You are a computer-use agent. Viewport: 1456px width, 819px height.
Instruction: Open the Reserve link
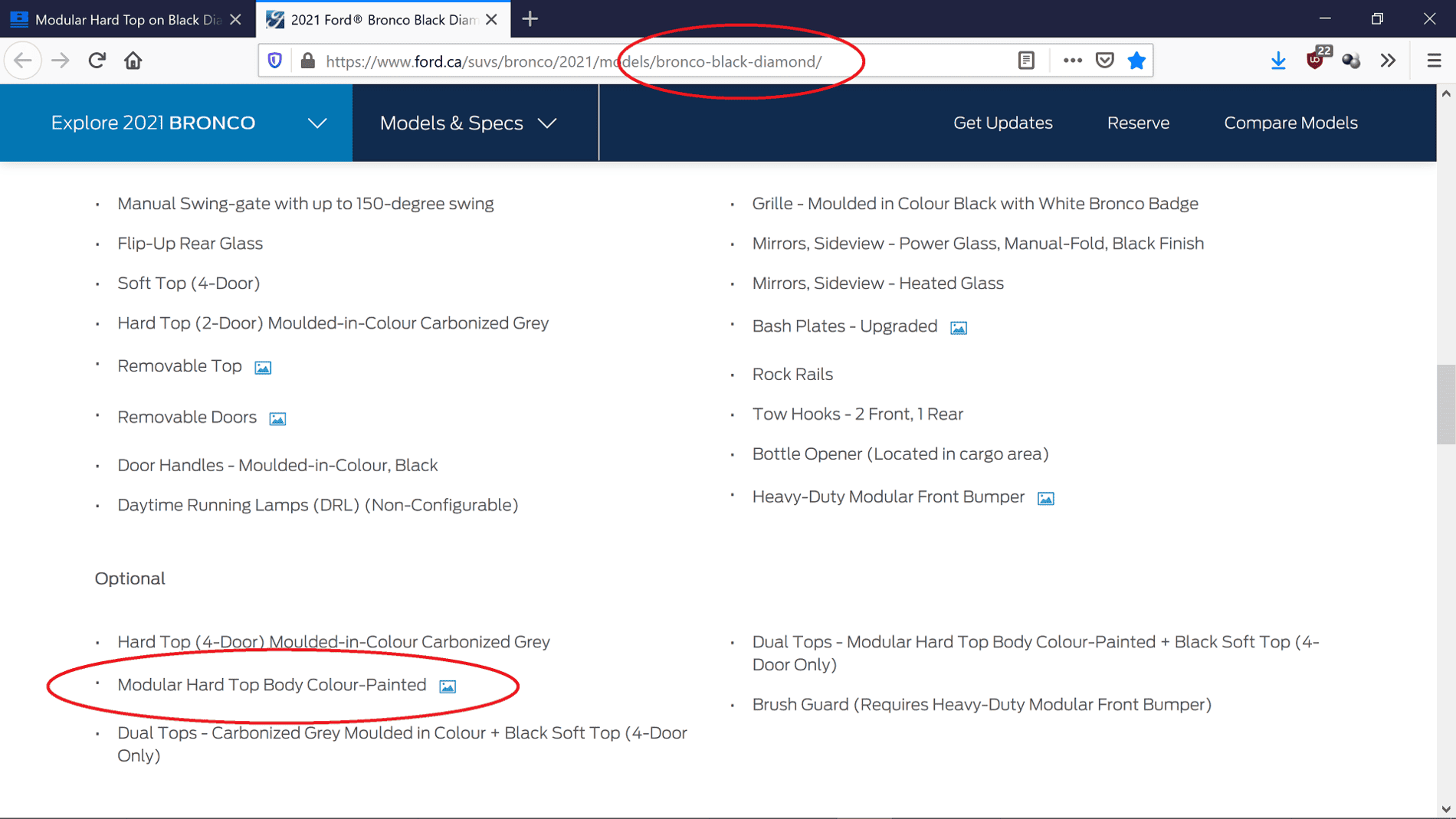1138,123
